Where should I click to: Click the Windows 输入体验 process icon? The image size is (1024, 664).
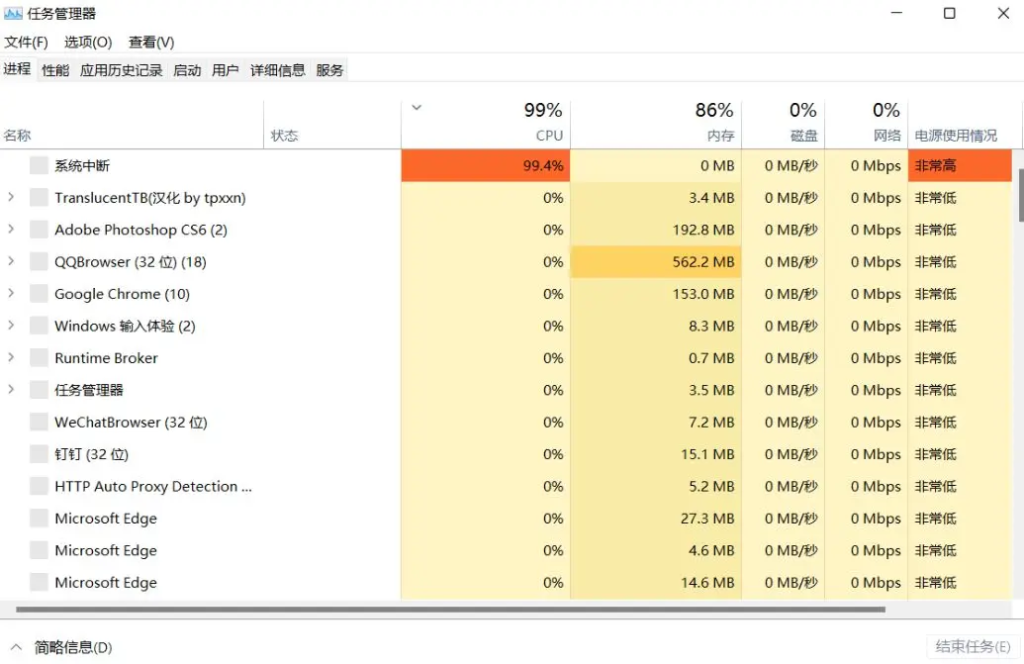(39, 325)
